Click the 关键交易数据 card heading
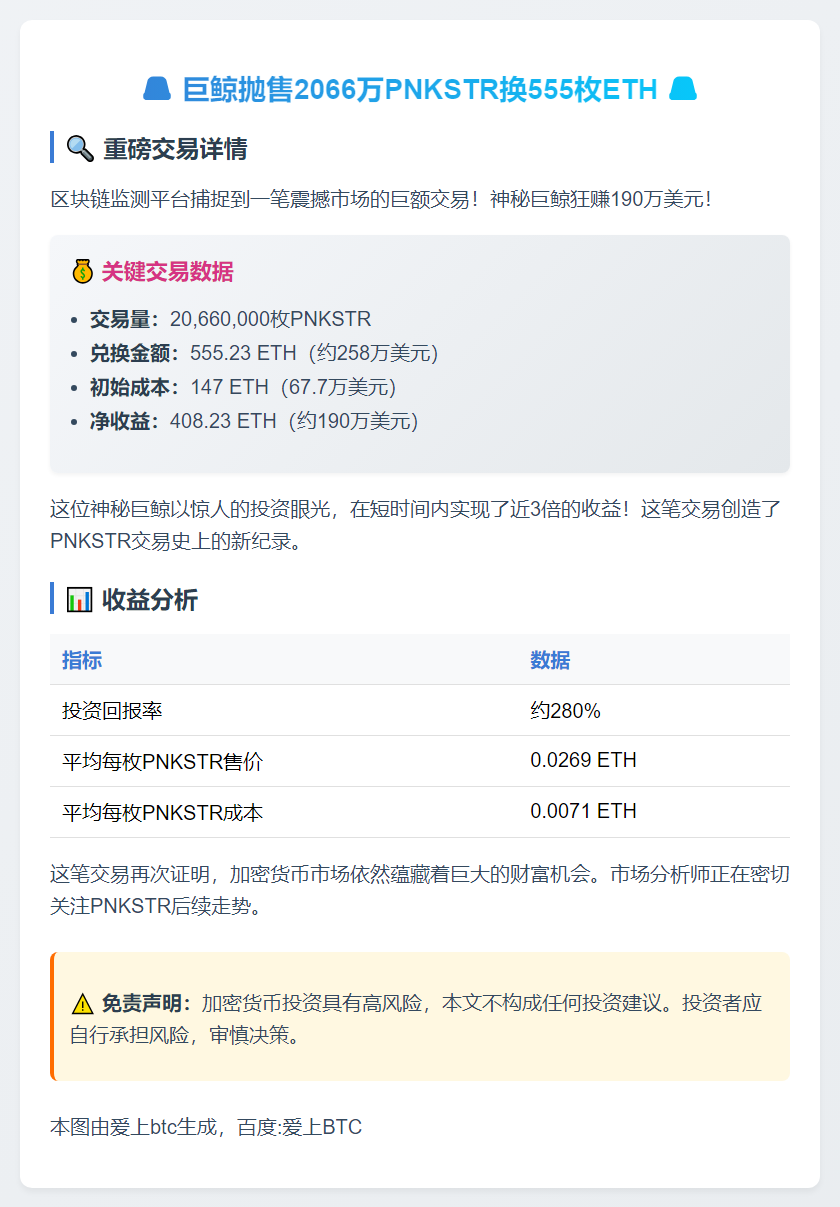840x1207 pixels. click(x=168, y=271)
